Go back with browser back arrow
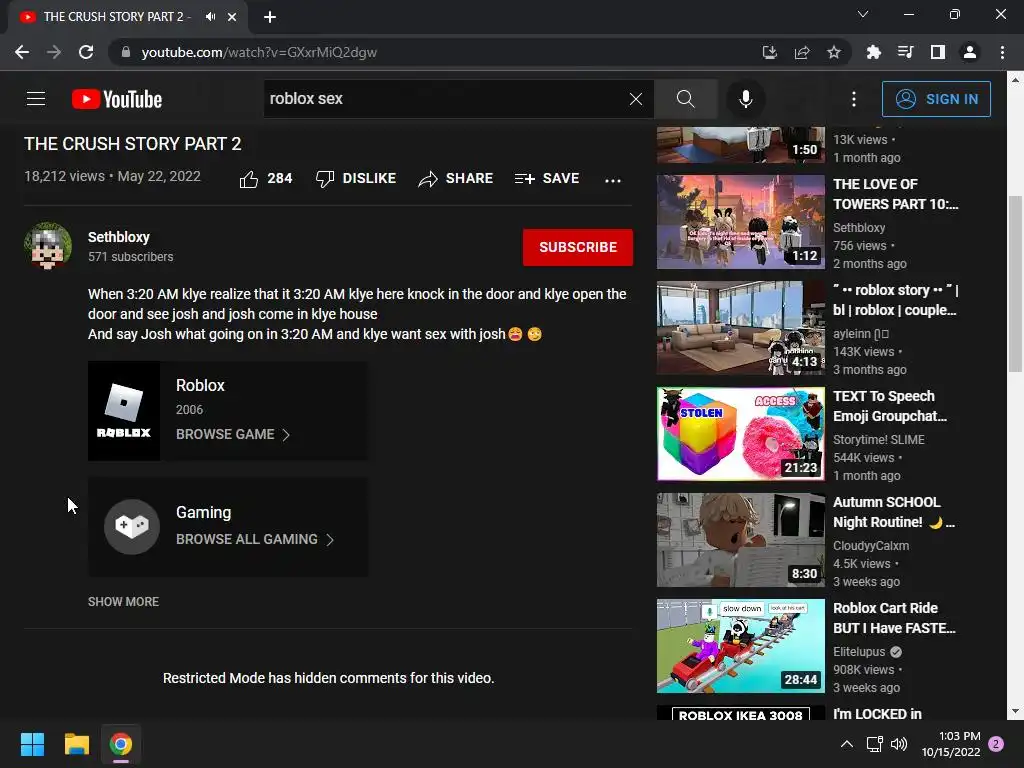Image resolution: width=1024 pixels, height=768 pixels. [22, 52]
